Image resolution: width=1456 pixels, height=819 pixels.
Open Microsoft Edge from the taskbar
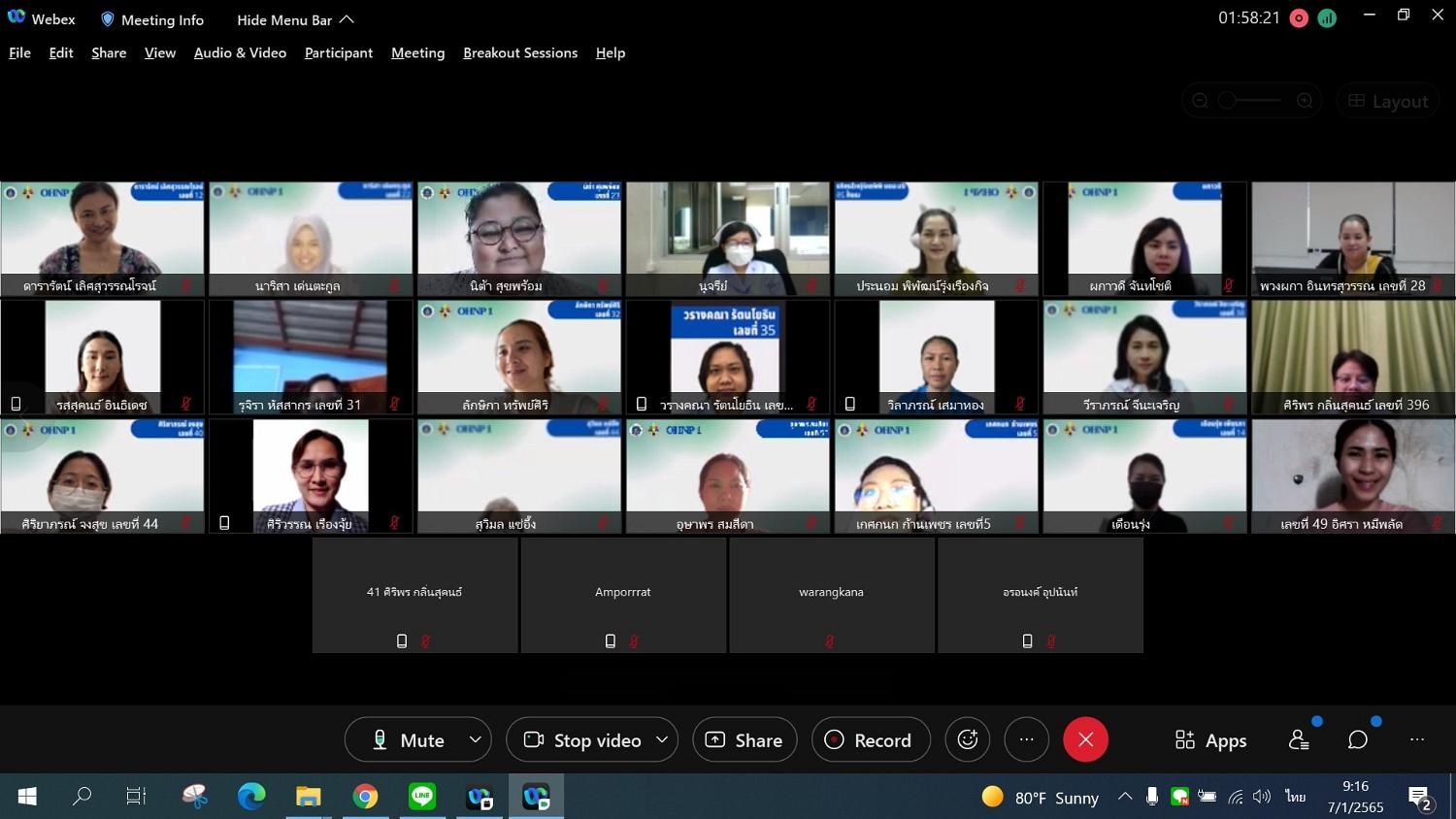pyautogui.click(x=251, y=797)
